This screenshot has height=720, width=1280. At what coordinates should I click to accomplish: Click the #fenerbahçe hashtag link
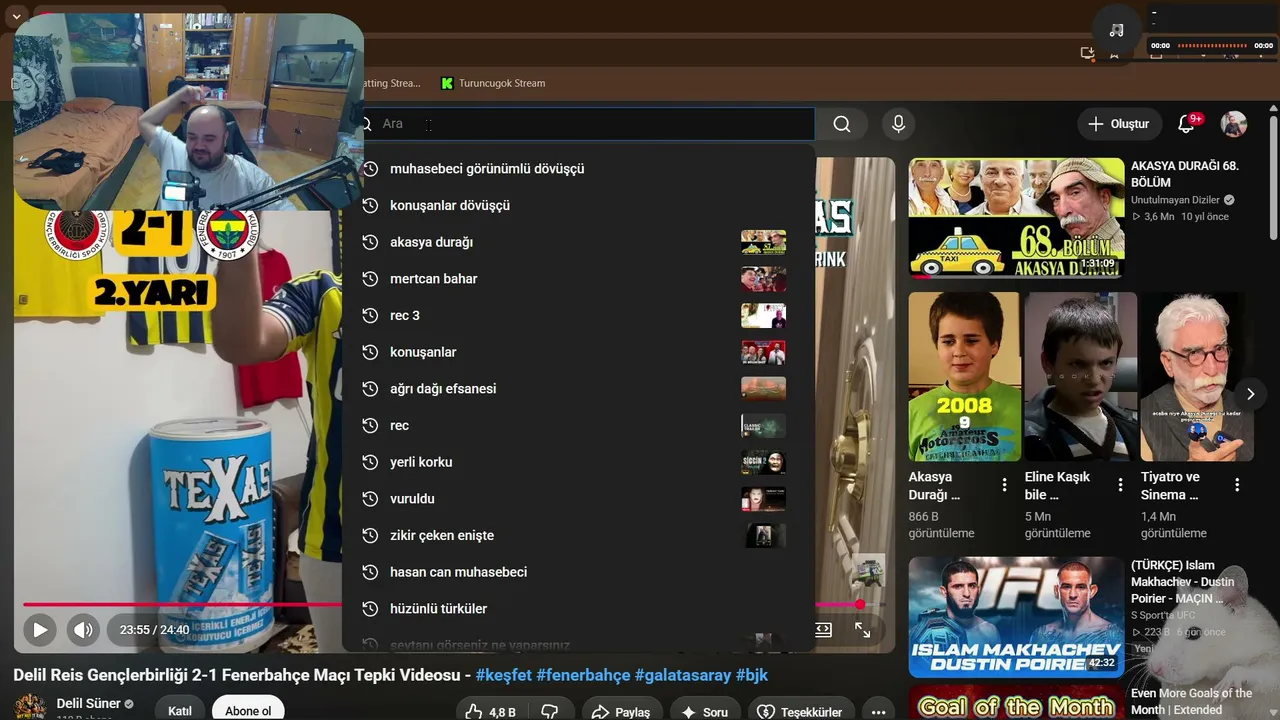pos(583,675)
